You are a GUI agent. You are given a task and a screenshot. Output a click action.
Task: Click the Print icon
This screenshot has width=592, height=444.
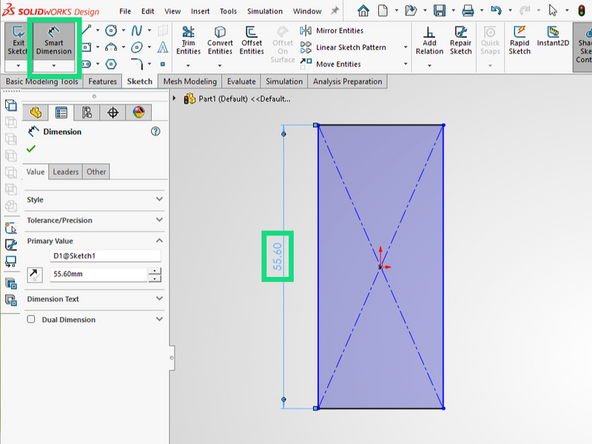468,11
